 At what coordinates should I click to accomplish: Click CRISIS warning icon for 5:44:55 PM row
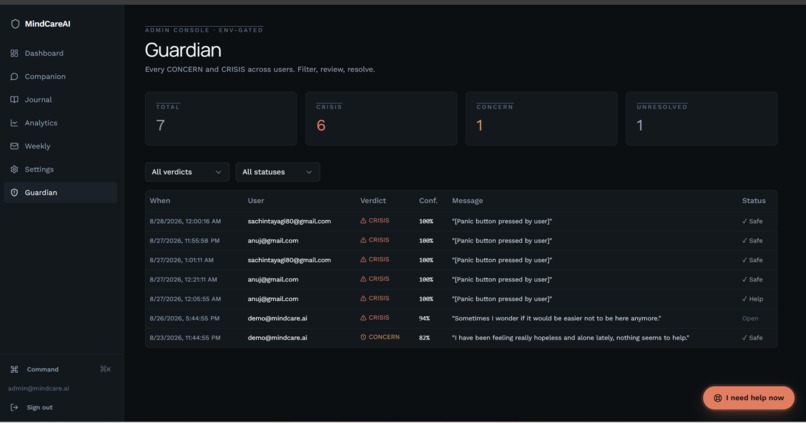pos(363,318)
